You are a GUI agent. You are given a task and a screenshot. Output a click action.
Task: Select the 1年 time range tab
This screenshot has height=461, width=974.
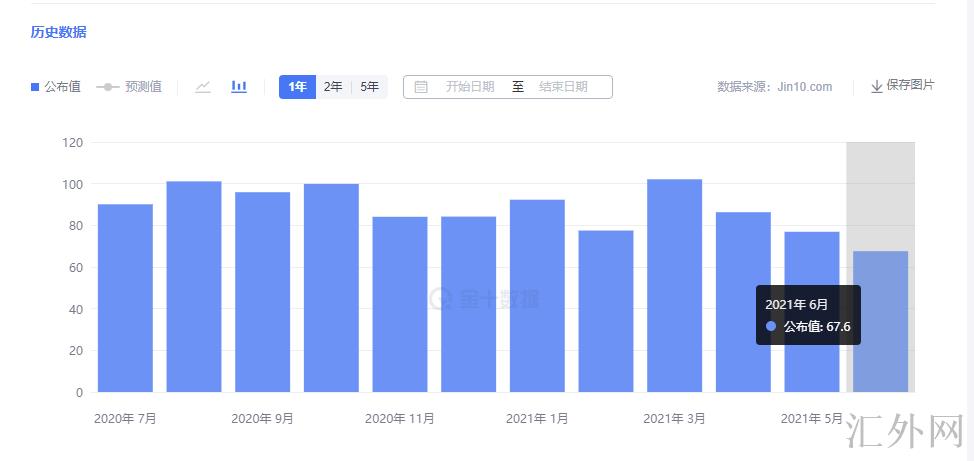tap(297, 87)
